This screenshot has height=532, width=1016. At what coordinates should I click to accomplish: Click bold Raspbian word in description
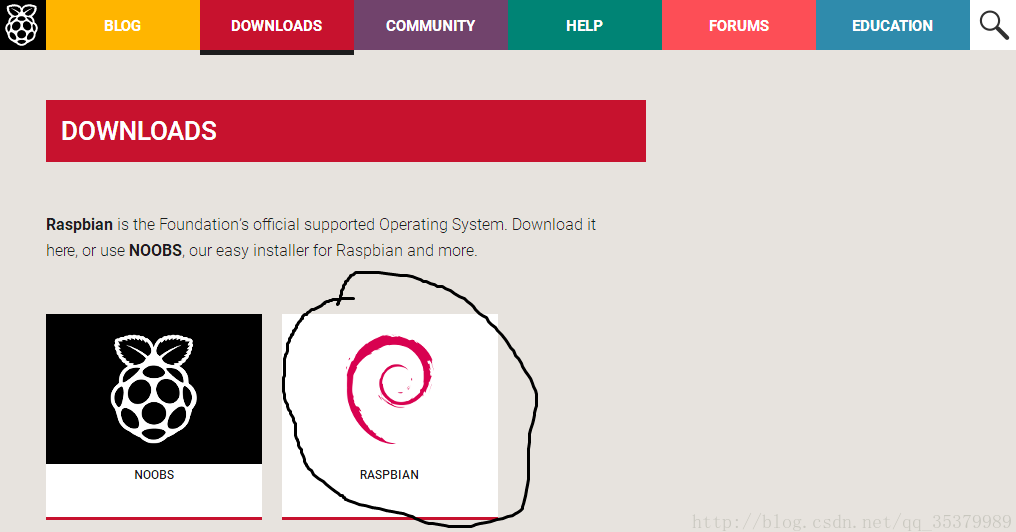(x=79, y=225)
